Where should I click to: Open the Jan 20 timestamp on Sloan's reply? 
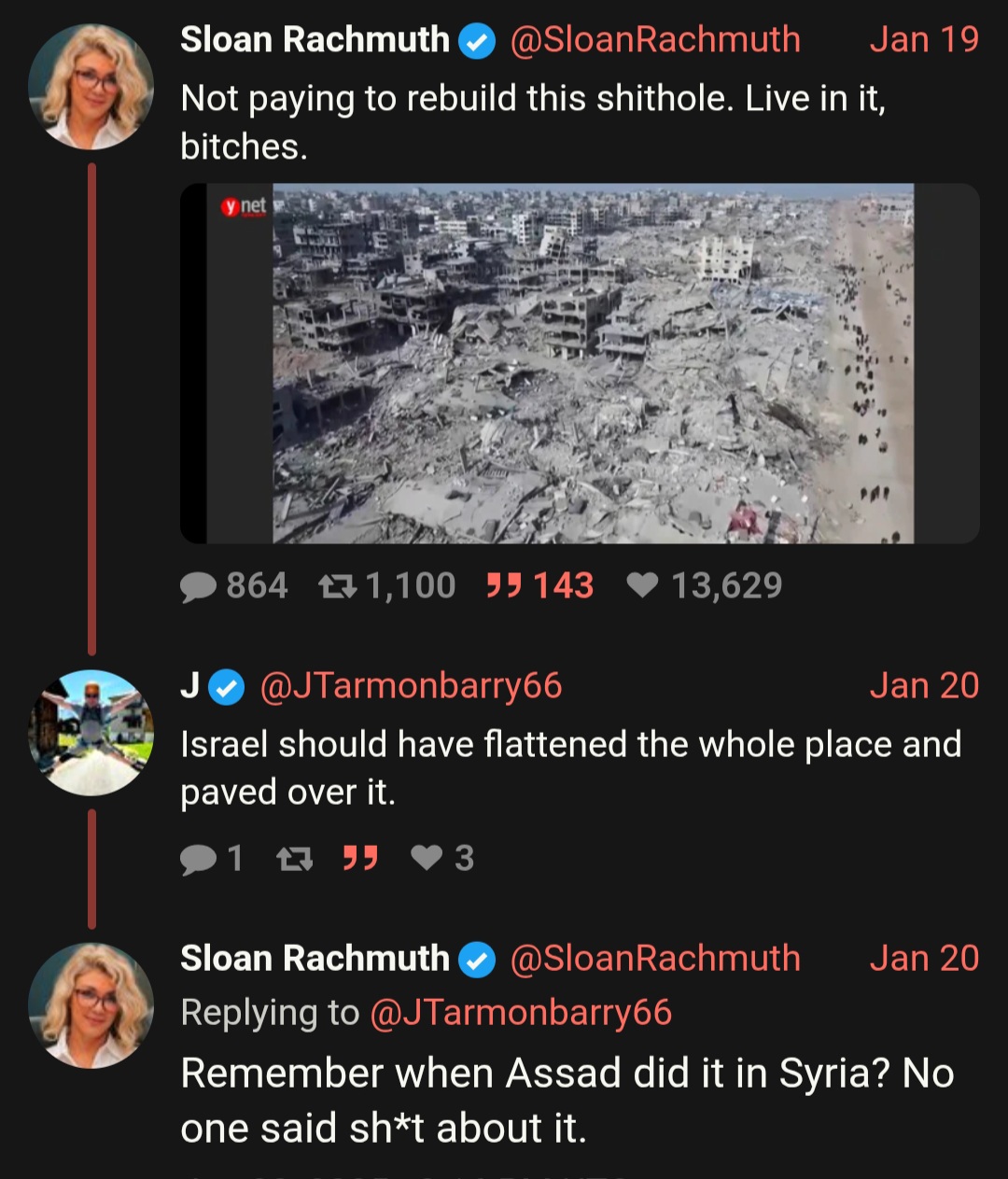click(x=924, y=959)
